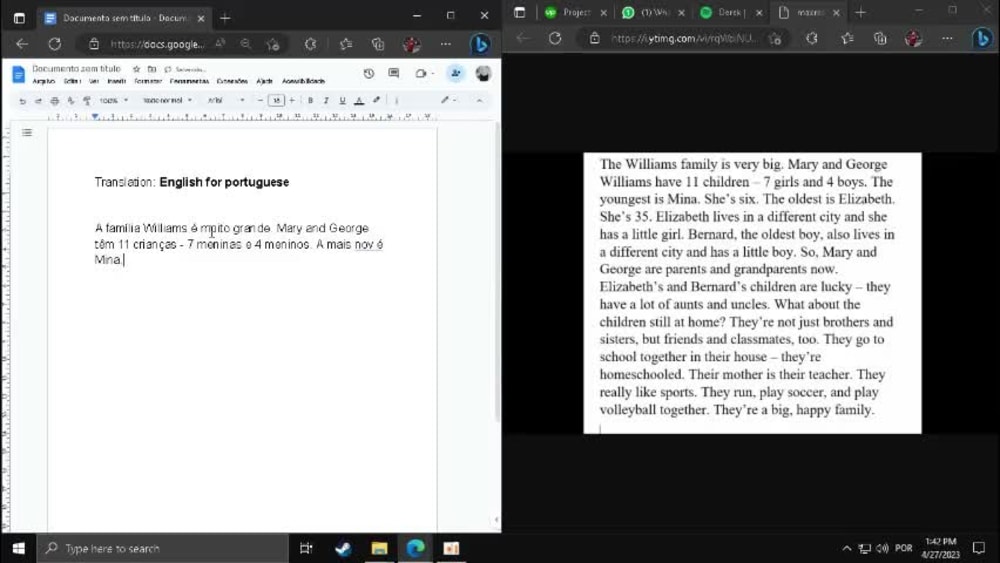
Task: Click the Share button in Docs
Action: [456, 74]
